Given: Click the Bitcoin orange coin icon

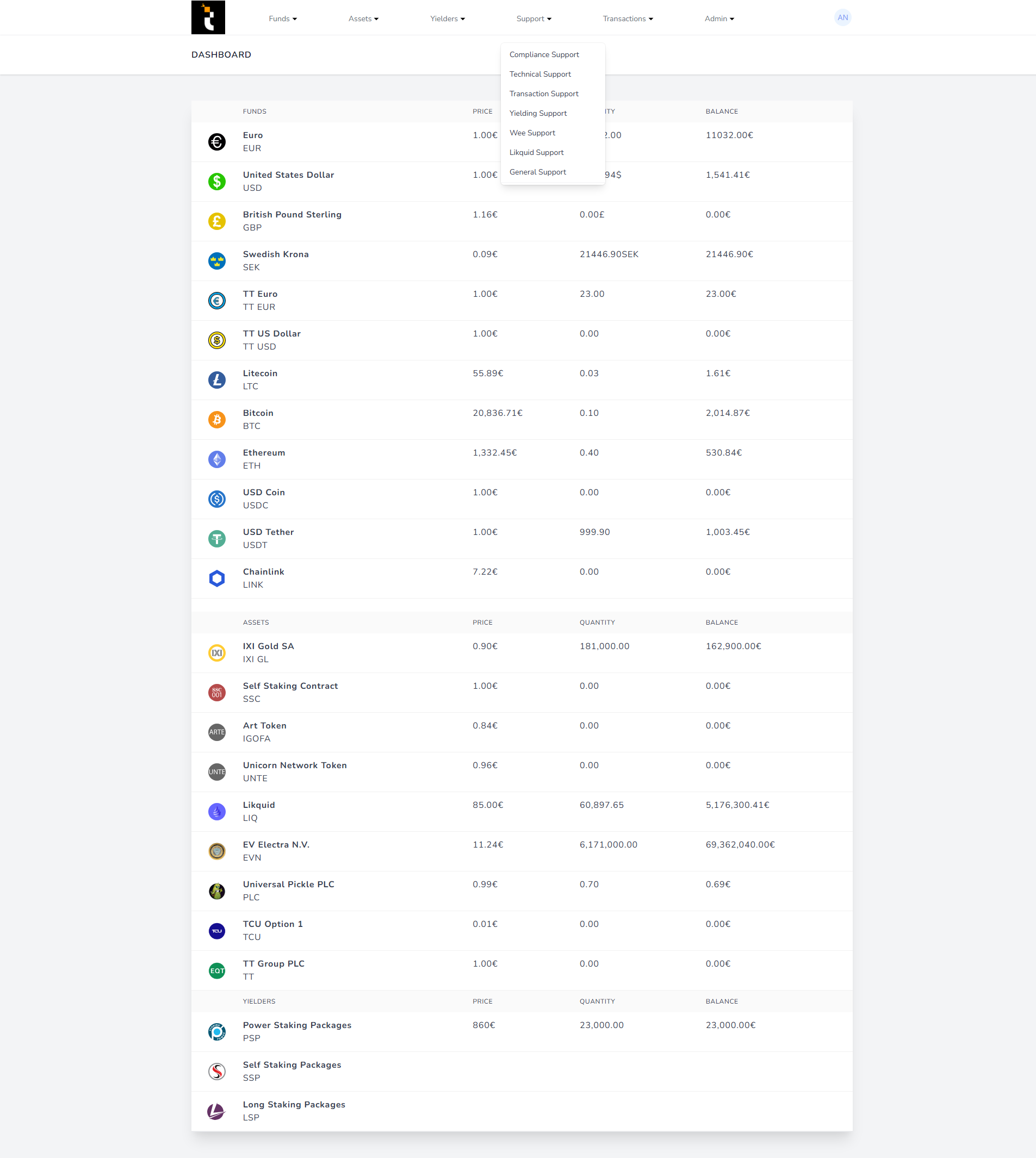Looking at the screenshot, I should [217, 420].
